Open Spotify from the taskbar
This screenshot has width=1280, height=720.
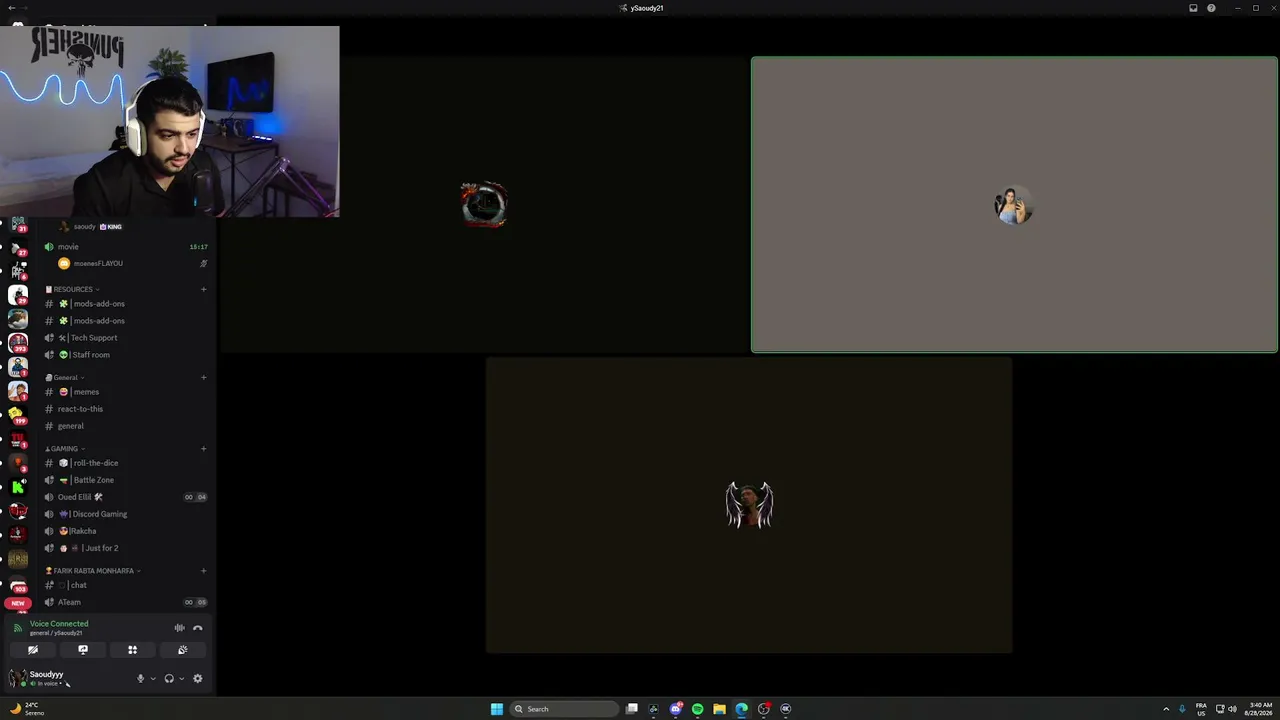(697, 709)
